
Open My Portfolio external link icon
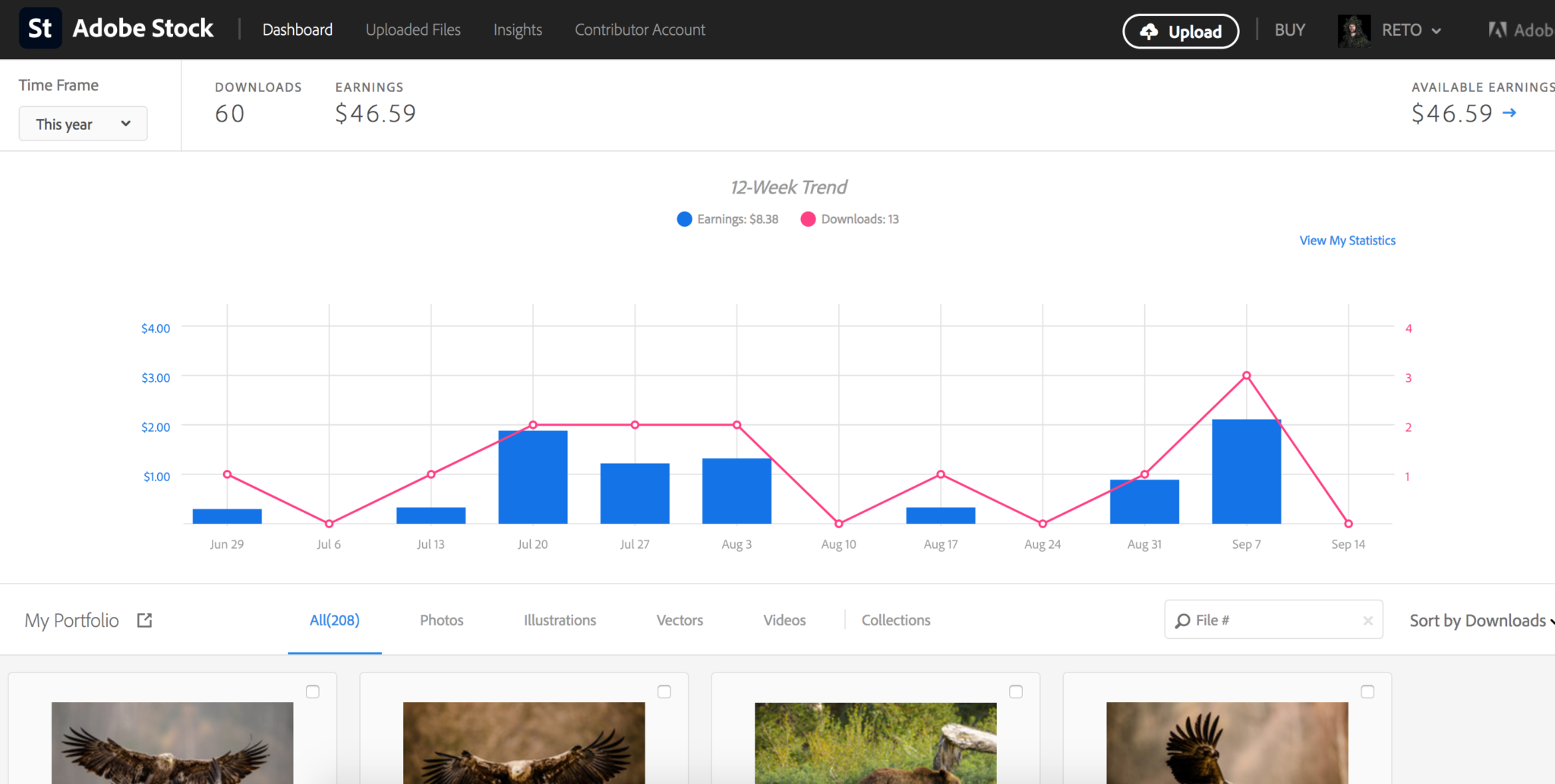(x=144, y=620)
